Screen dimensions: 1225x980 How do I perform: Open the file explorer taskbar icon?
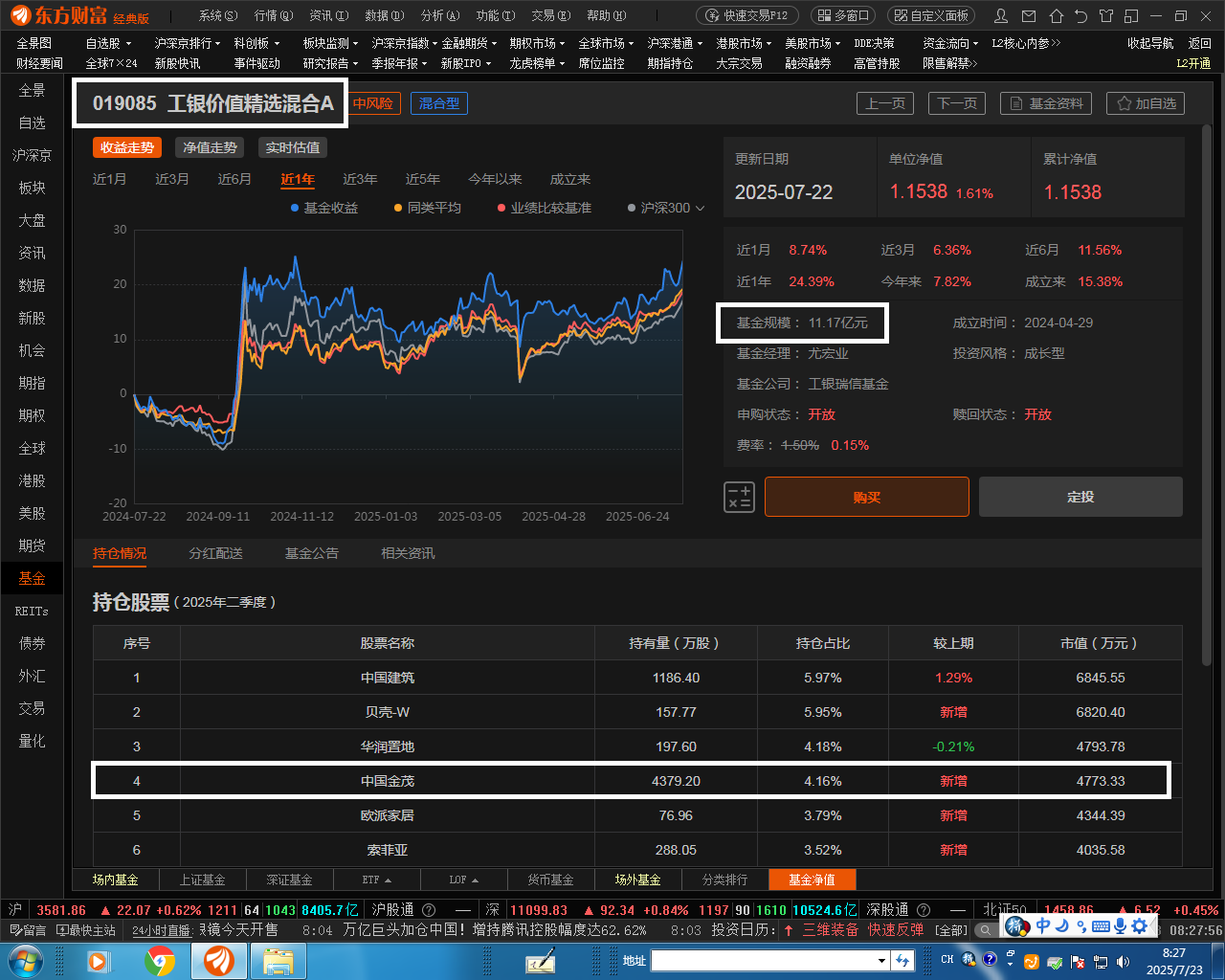(x=278, y=960)
